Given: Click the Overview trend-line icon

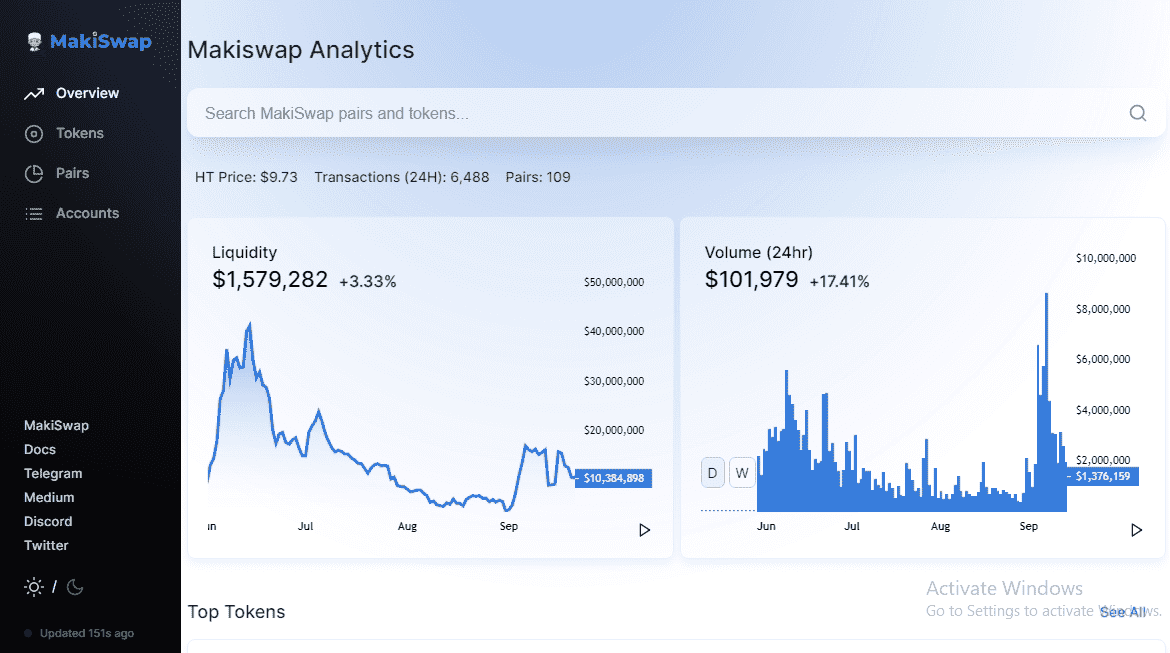Looking at the screenshot, I should (34, 94).
